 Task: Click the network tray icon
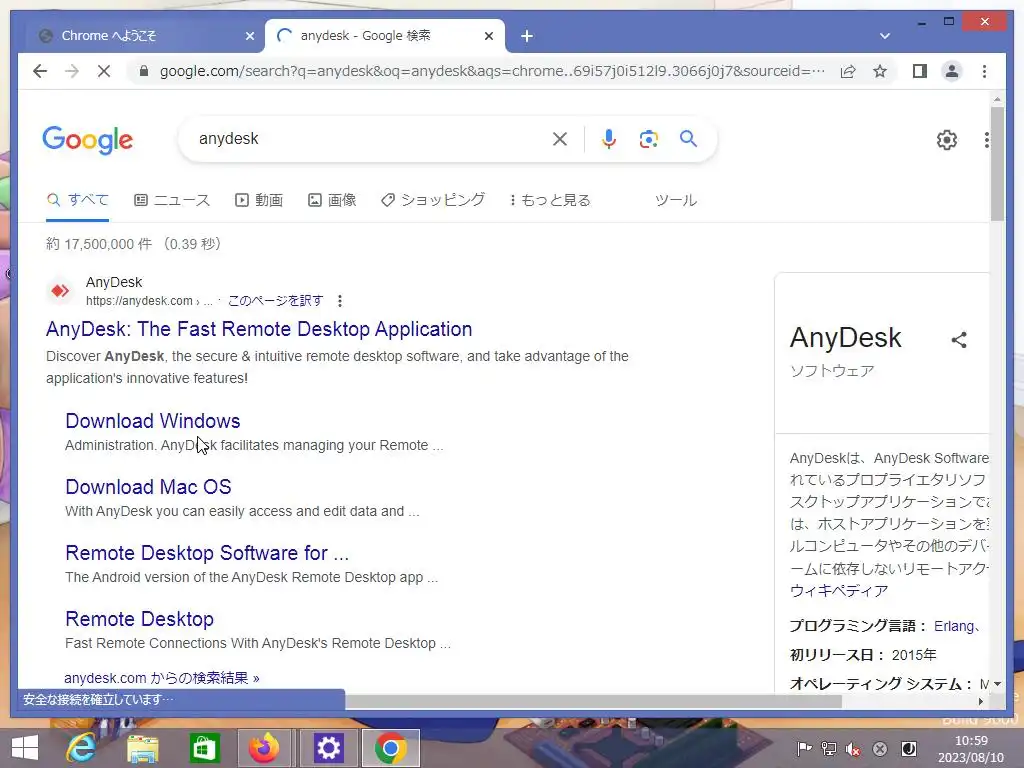tap(829, 748)
